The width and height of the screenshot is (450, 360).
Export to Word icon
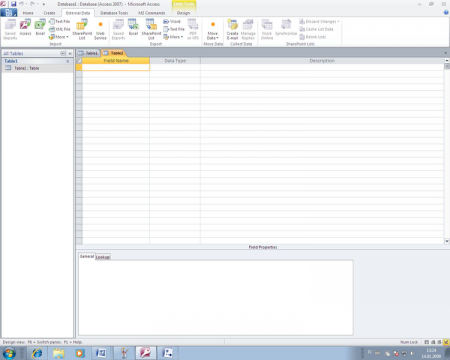point(172,21)
